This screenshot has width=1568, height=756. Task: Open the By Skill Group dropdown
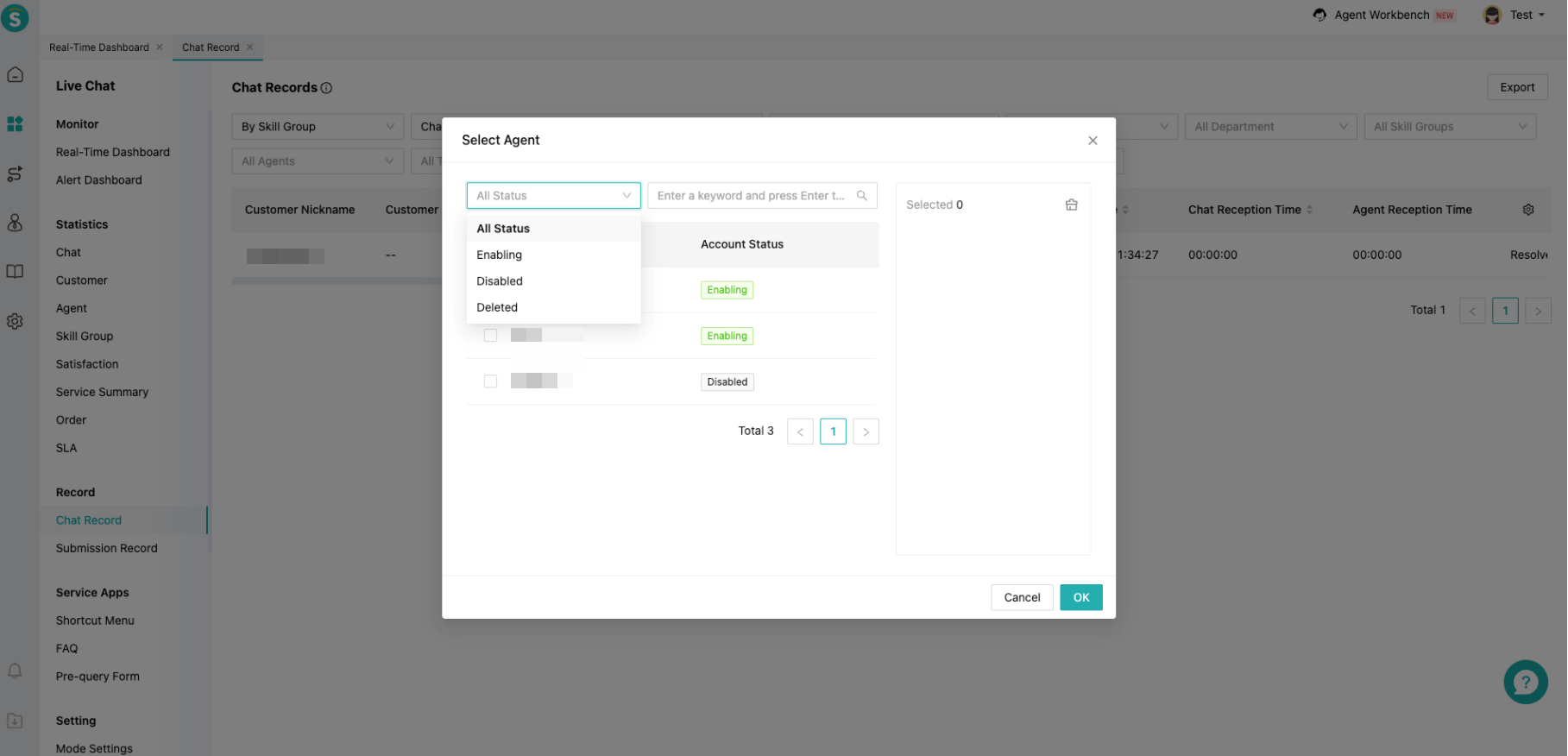tap(317, 127)
